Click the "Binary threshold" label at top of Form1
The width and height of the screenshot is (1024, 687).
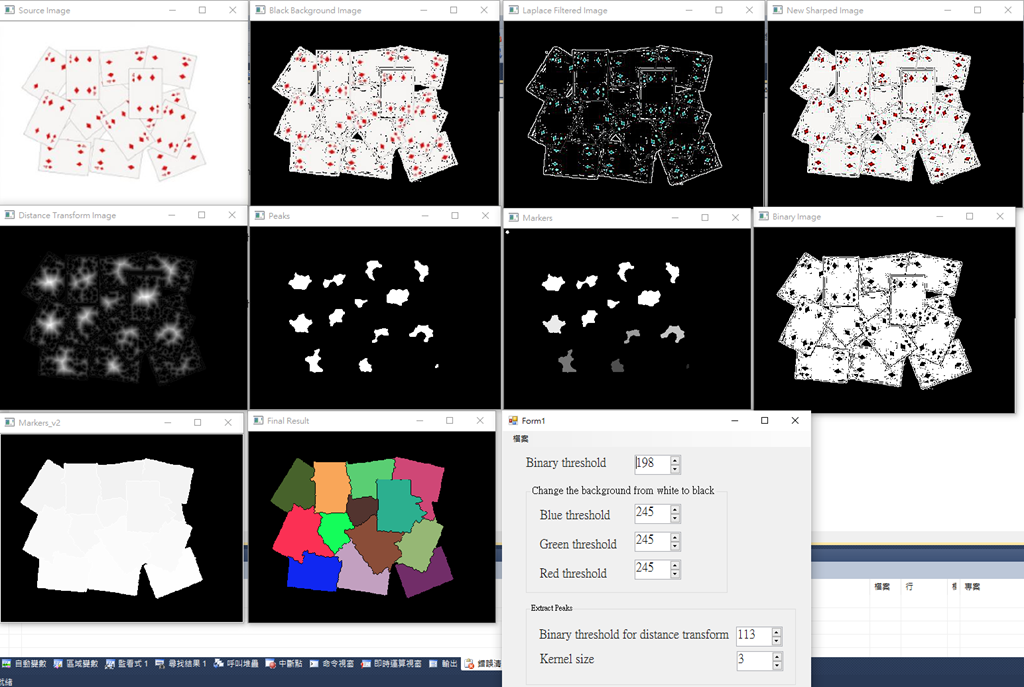pos(566,463)
